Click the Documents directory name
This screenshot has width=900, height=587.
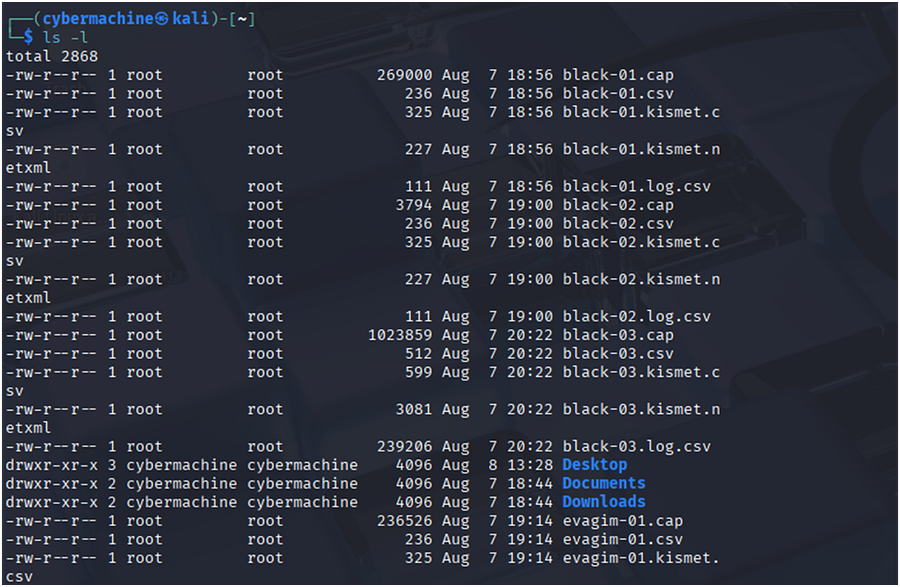(x=603, y=483)
